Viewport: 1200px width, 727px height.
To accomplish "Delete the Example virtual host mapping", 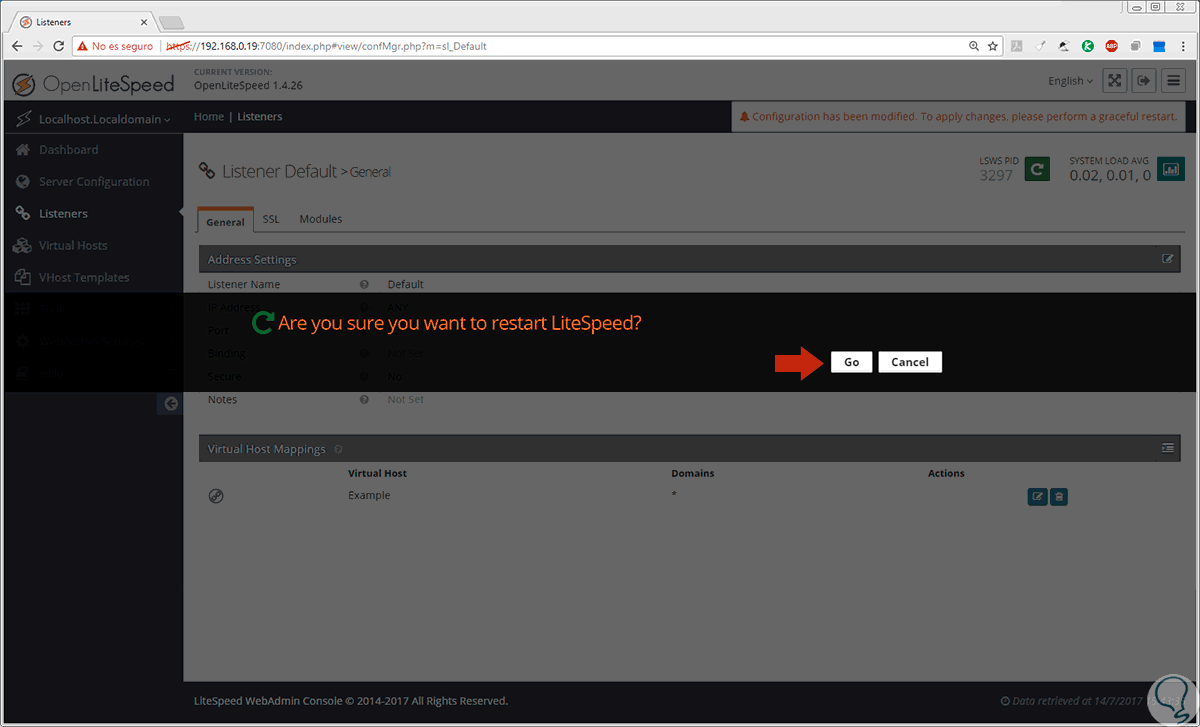I will click(x=1059, y=496).
